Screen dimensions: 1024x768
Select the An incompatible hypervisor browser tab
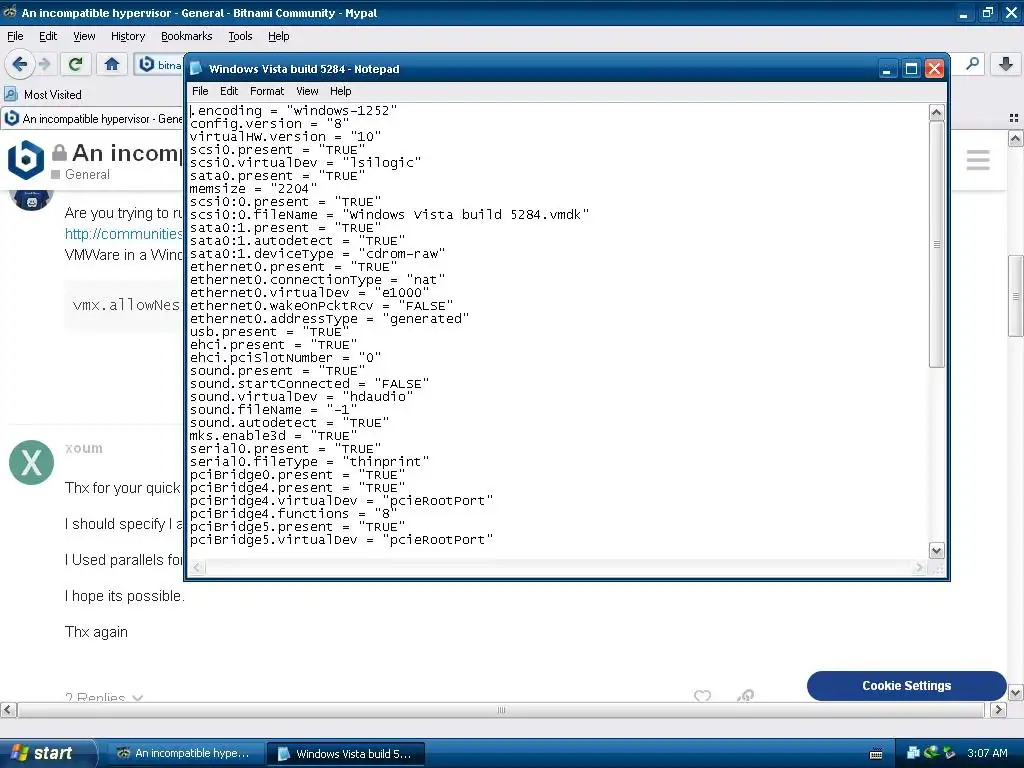tap(92, 118)
